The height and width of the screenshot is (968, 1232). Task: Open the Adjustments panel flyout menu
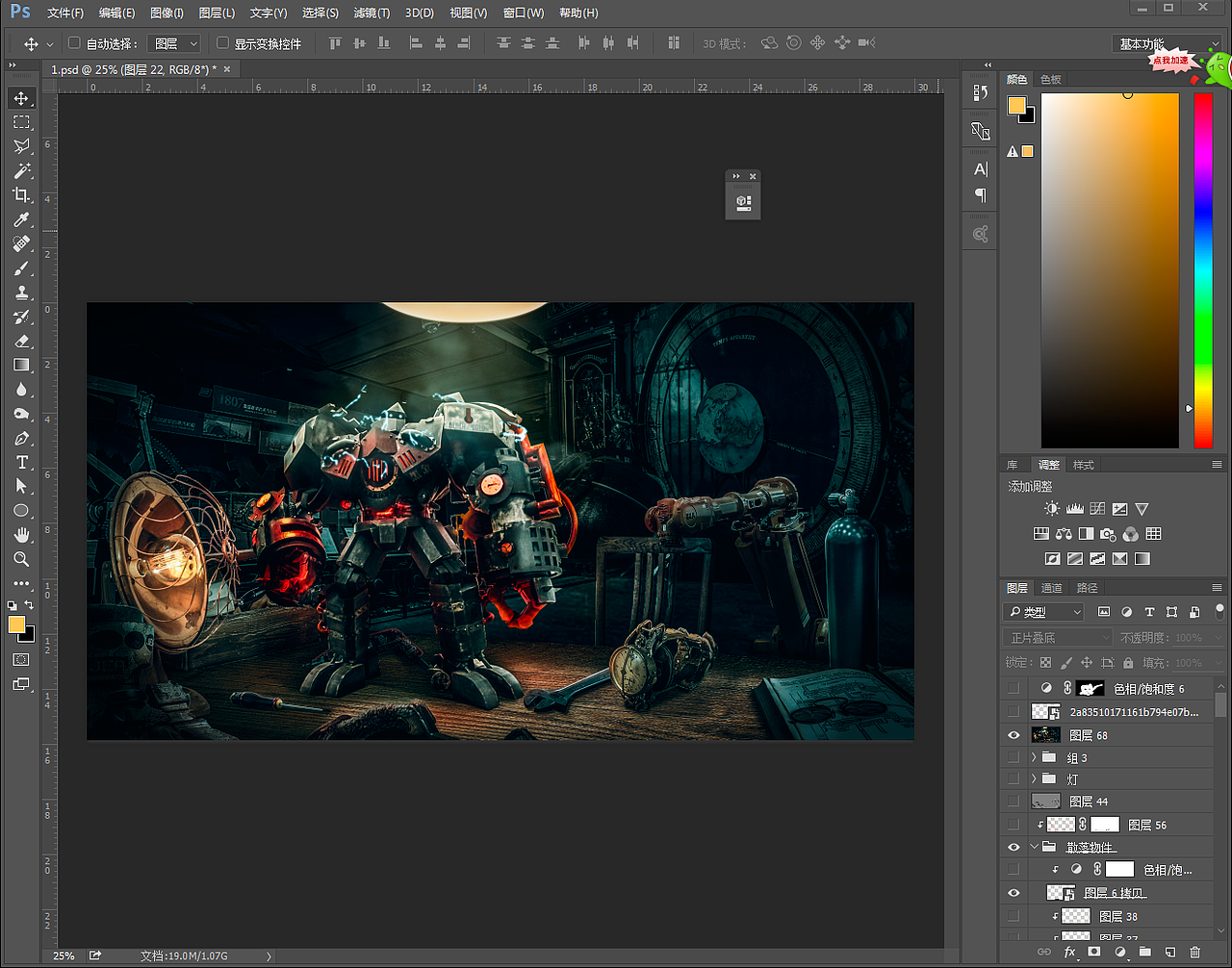tap(1218, 465)
